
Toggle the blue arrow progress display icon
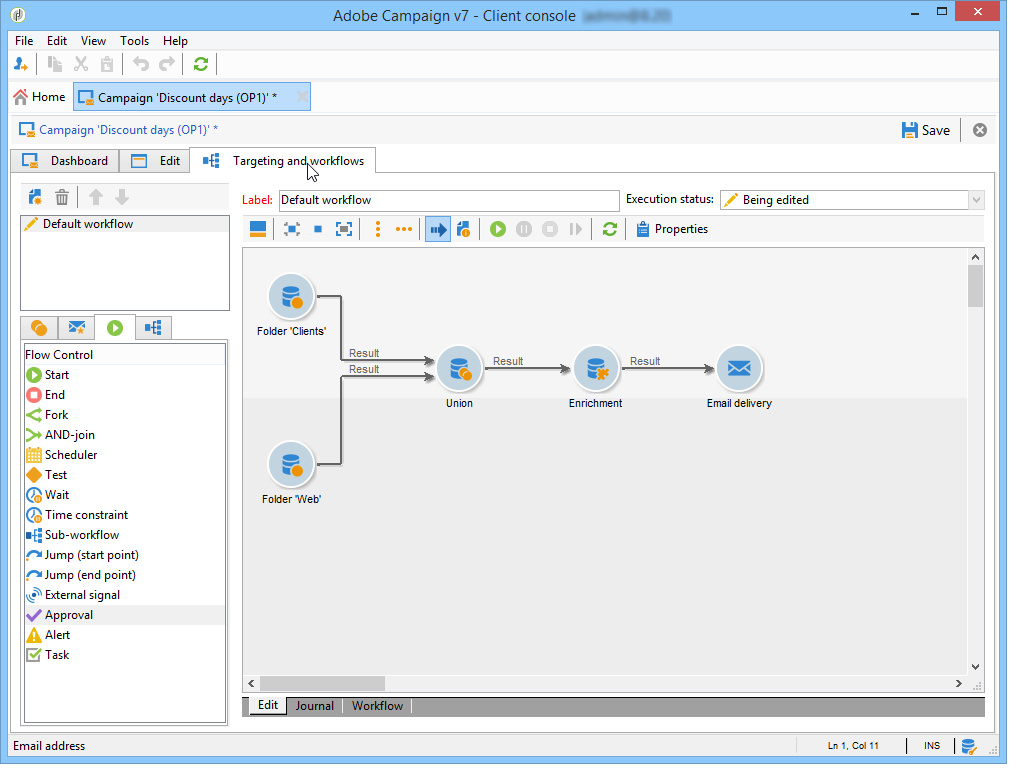(438, 229)
